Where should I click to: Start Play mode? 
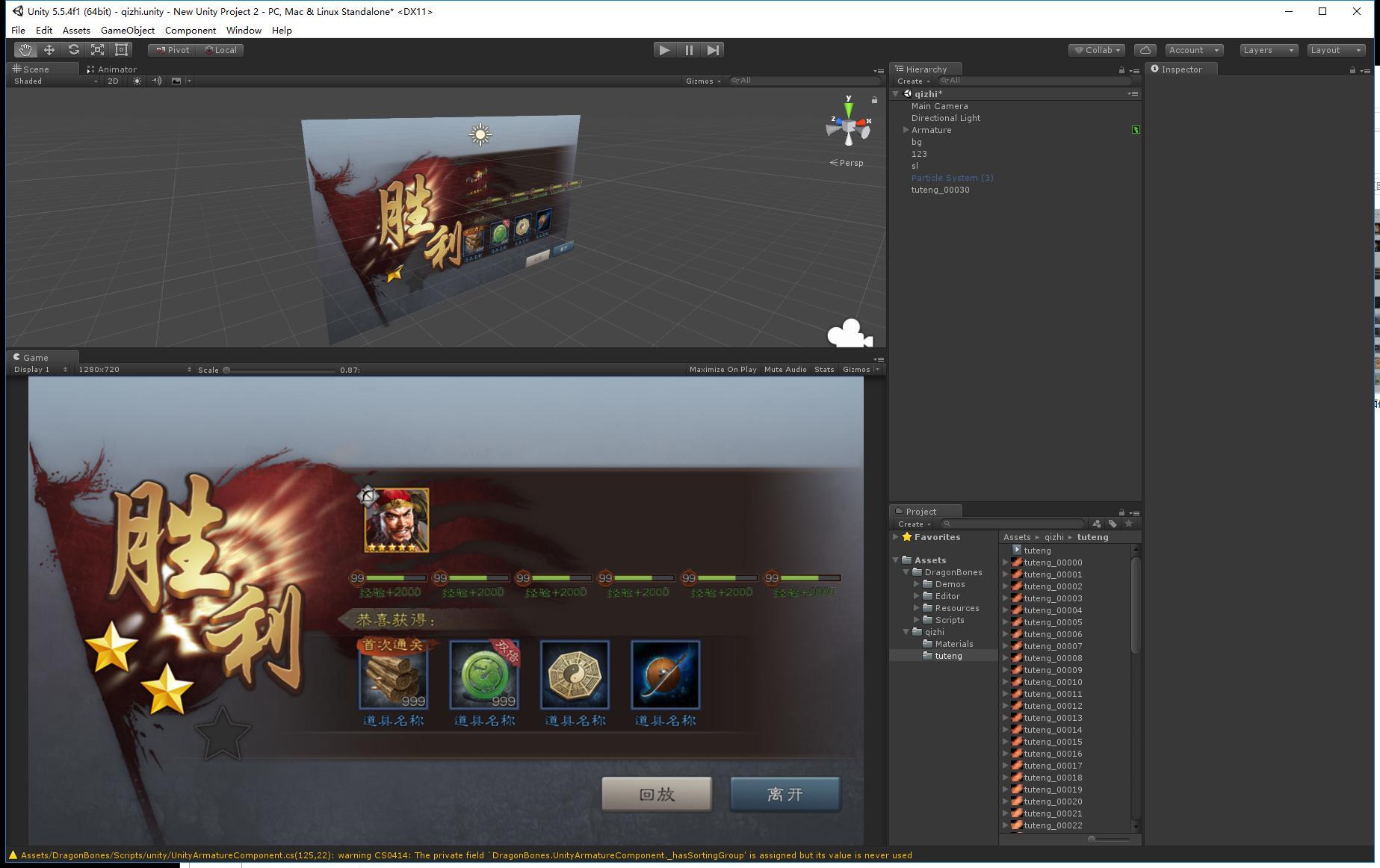663,50
